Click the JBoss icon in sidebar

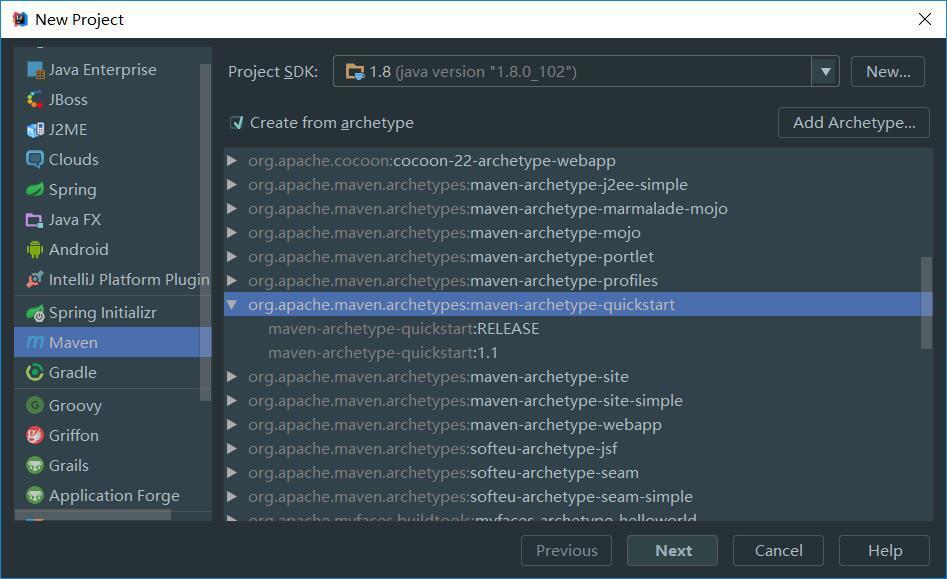(x=35, y=100)
